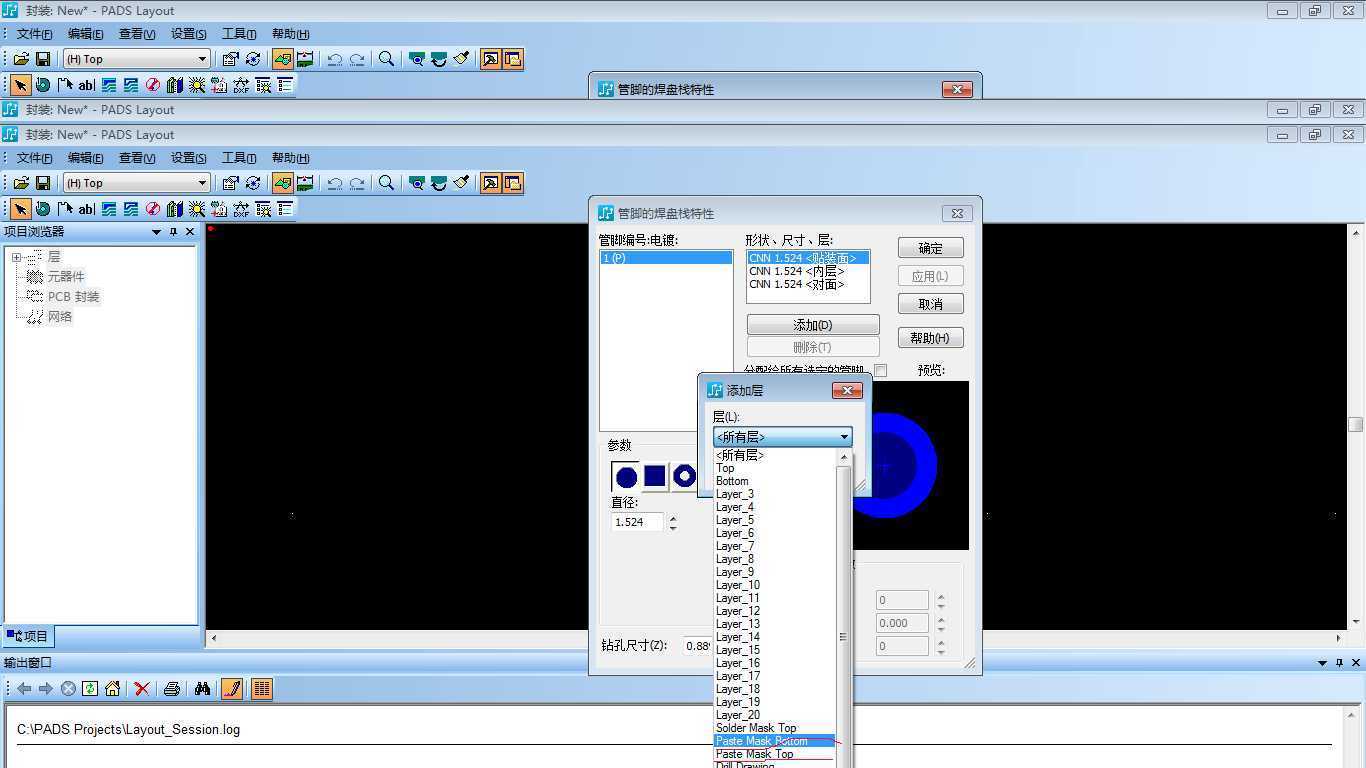Open the Properties icon beside the main window layer dropdown
This screenshot has height=768, width=1366.
[230, 183]
